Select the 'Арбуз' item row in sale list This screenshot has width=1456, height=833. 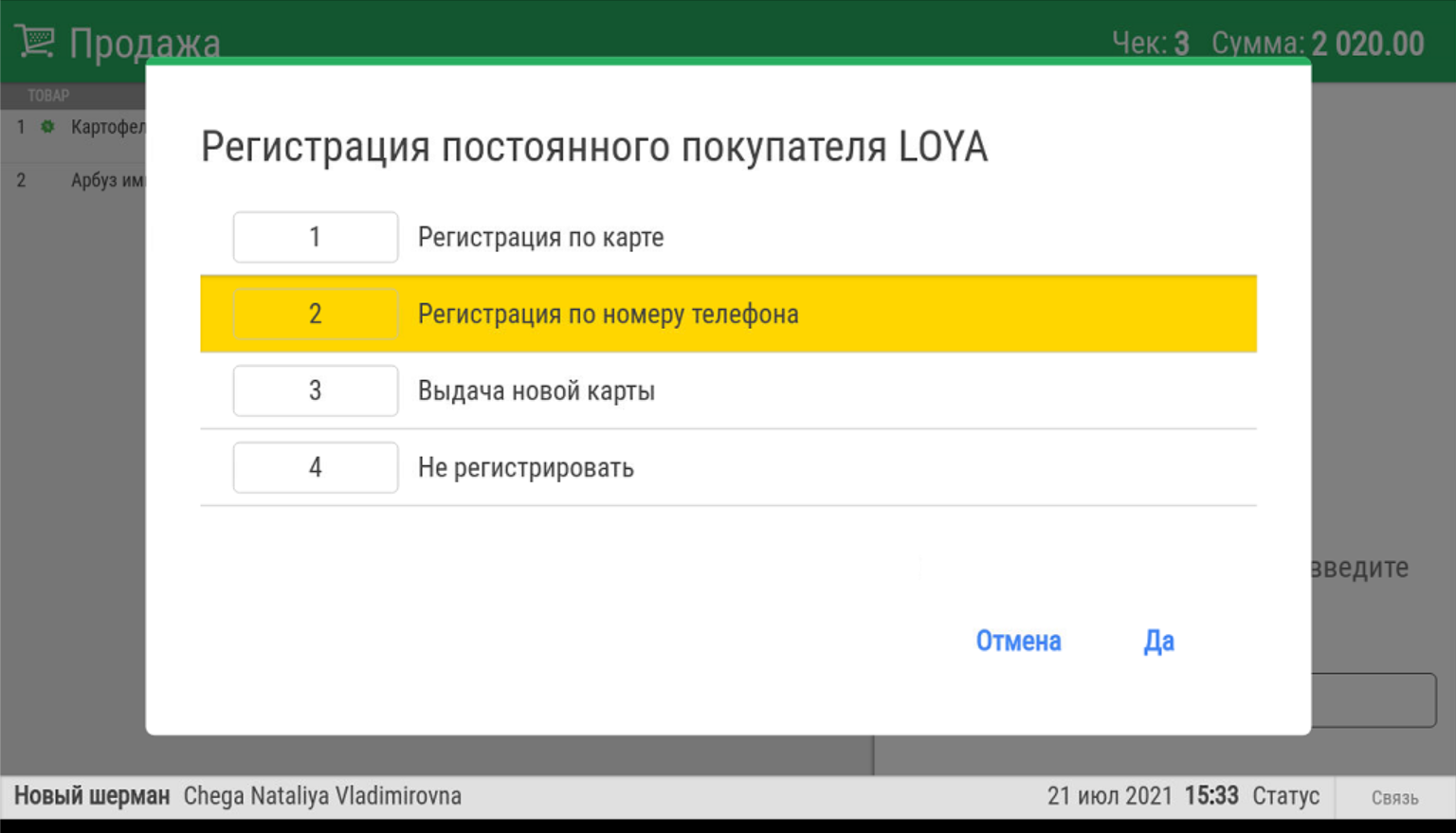tap(73, 180)
